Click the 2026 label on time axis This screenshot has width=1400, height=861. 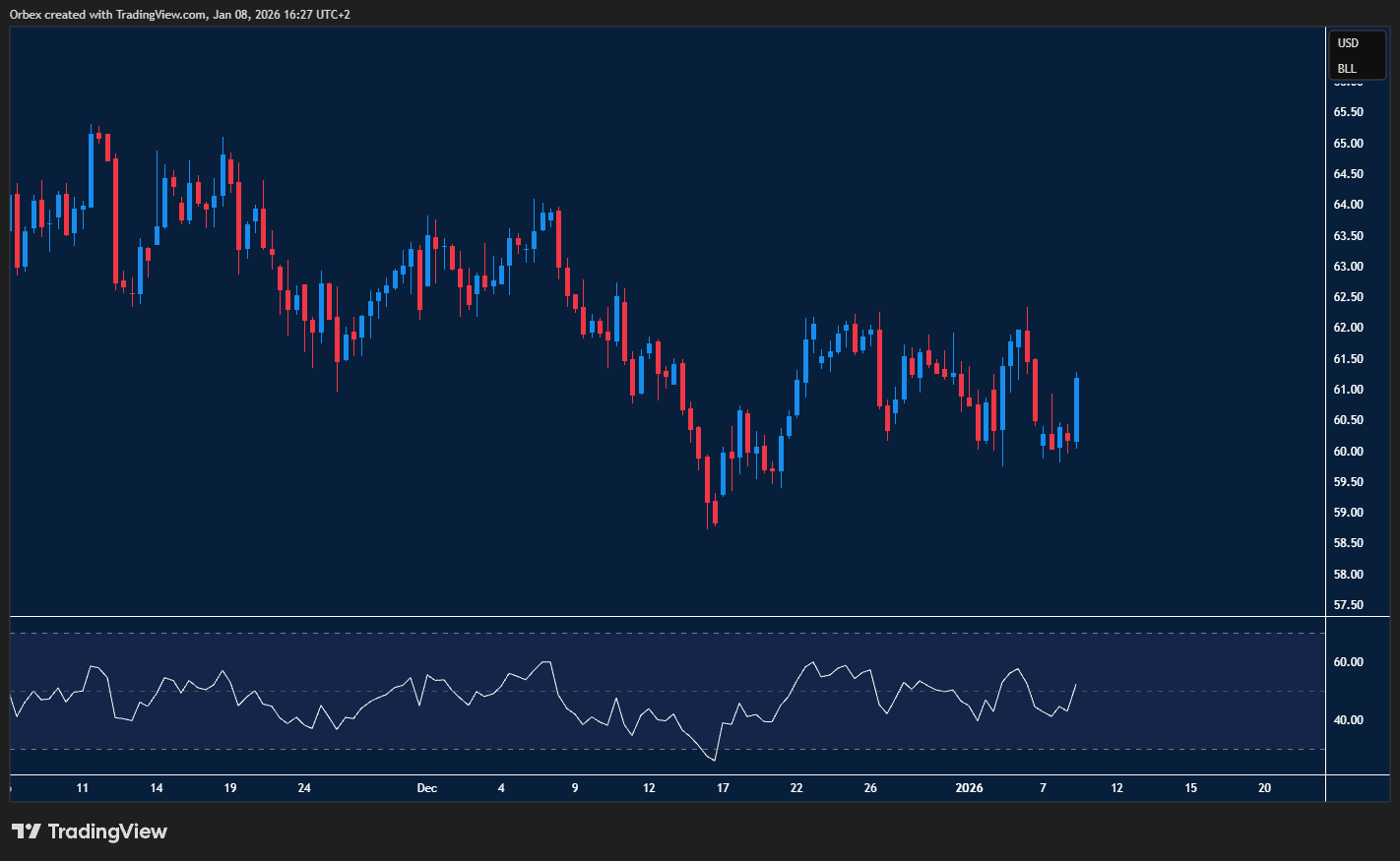[x=969, y=788]
